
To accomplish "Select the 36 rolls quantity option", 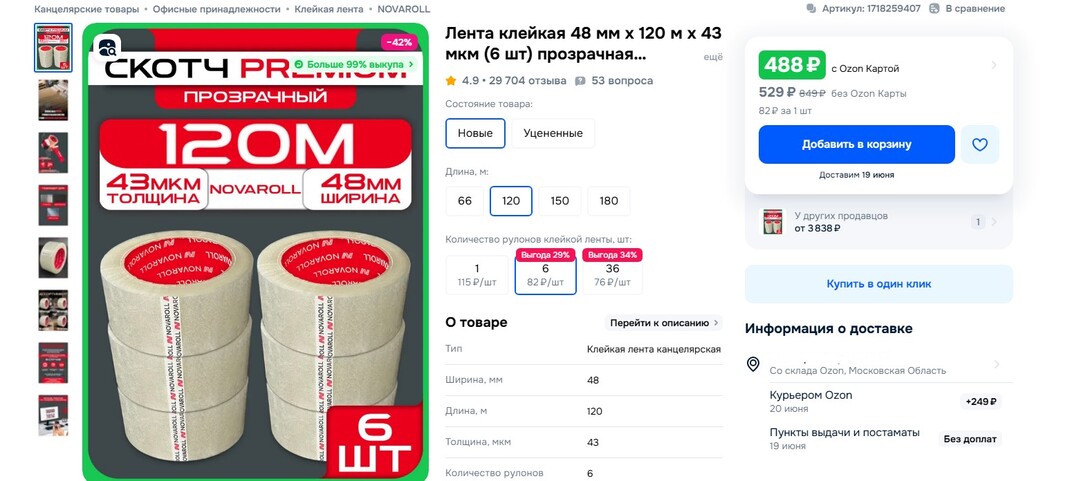I will pos(612,275).
